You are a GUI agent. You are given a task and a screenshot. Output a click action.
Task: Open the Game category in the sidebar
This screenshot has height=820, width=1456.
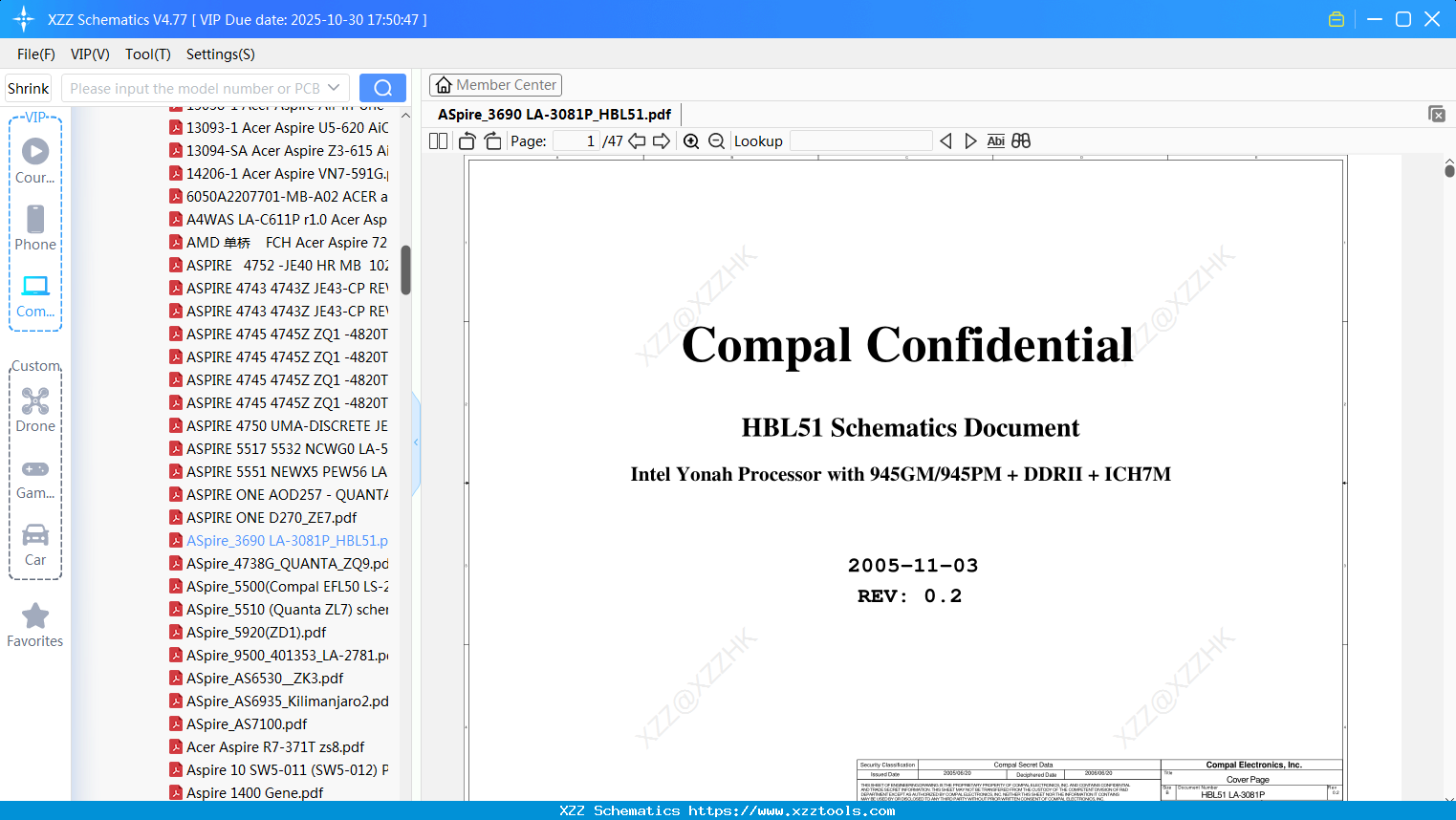35,478
